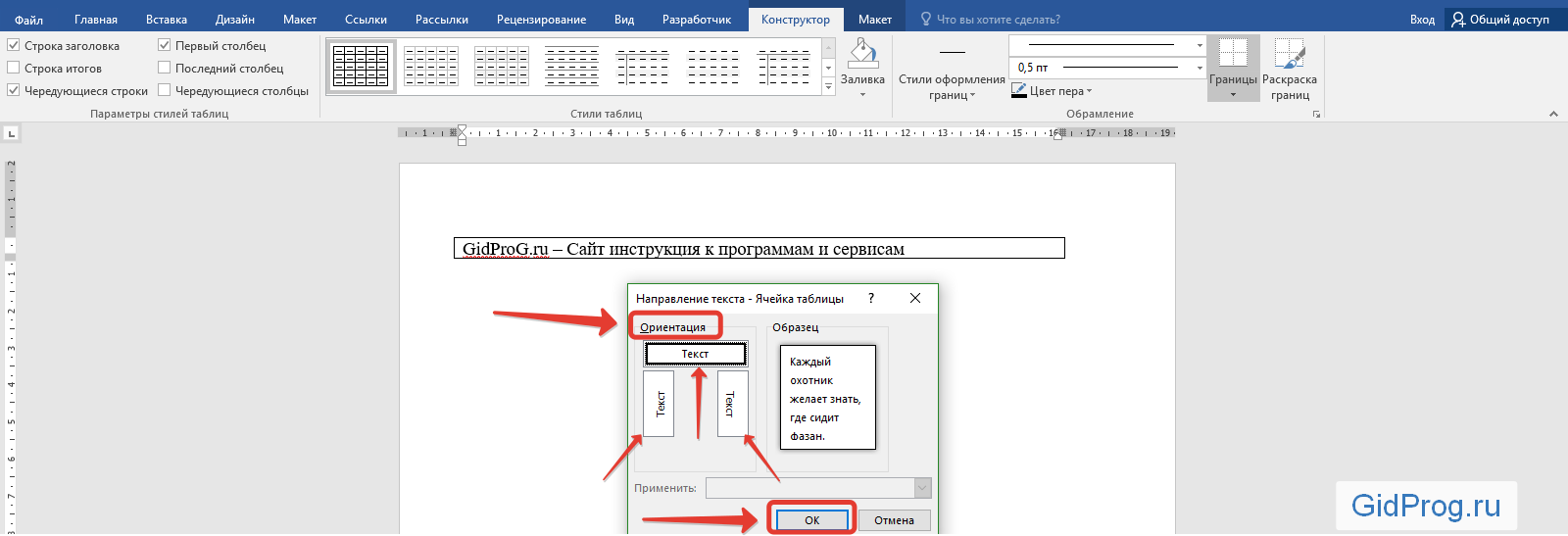Switch to the Ссылки tab

coord(366,20)
